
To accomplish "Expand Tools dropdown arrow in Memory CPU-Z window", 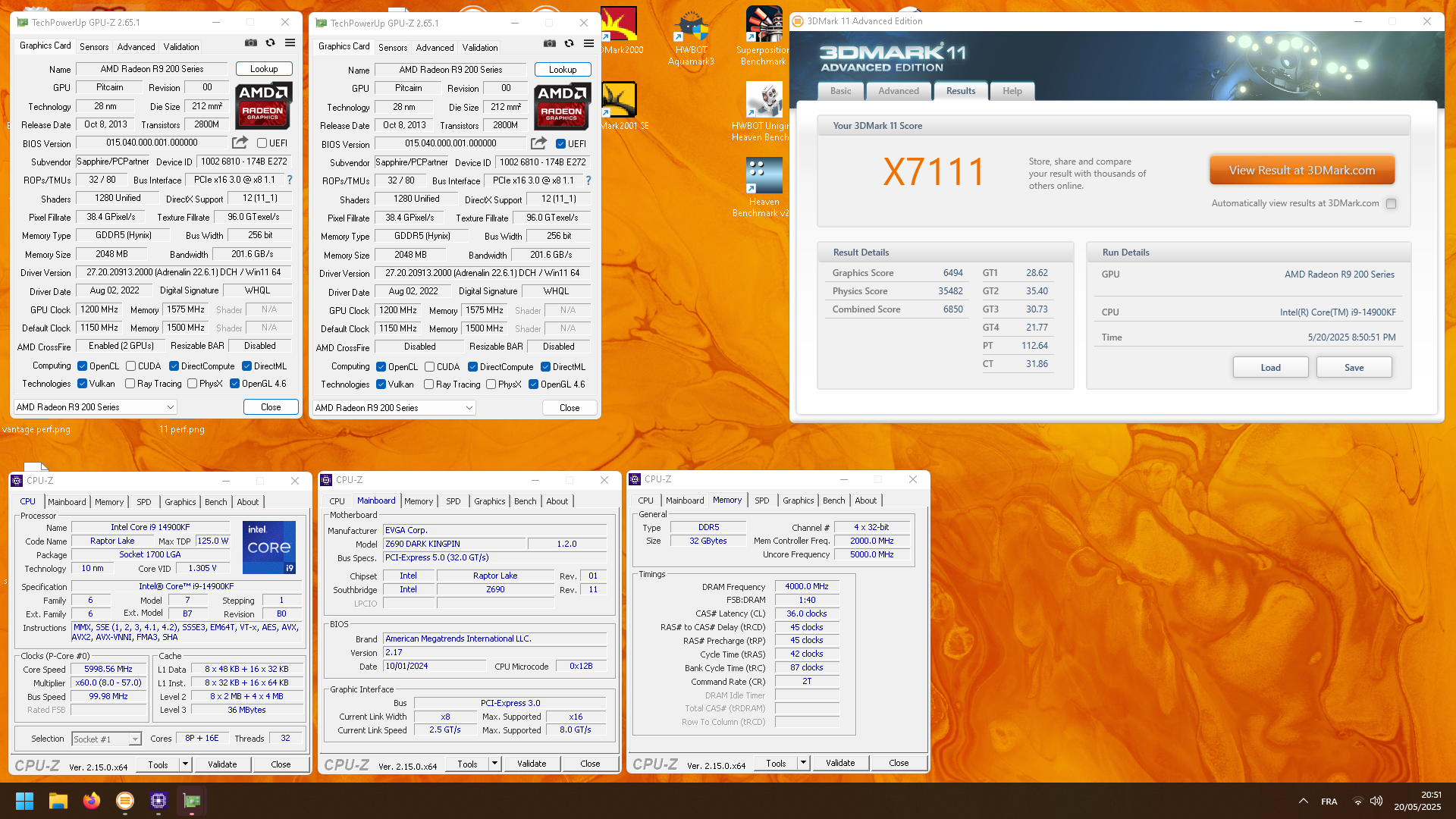I will (803, 763).
